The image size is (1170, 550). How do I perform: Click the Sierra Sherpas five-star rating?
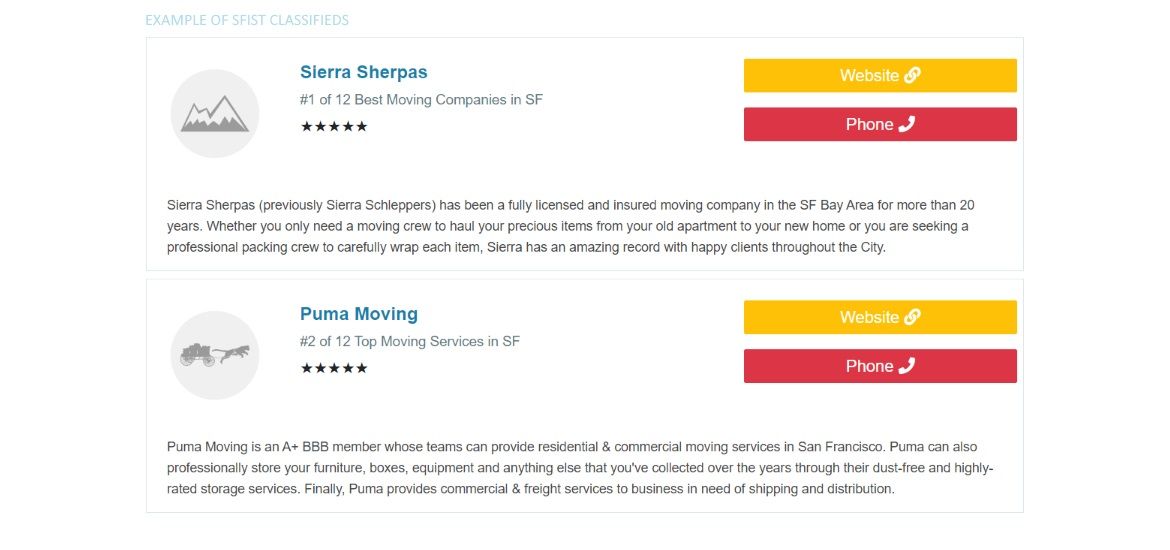334,127
